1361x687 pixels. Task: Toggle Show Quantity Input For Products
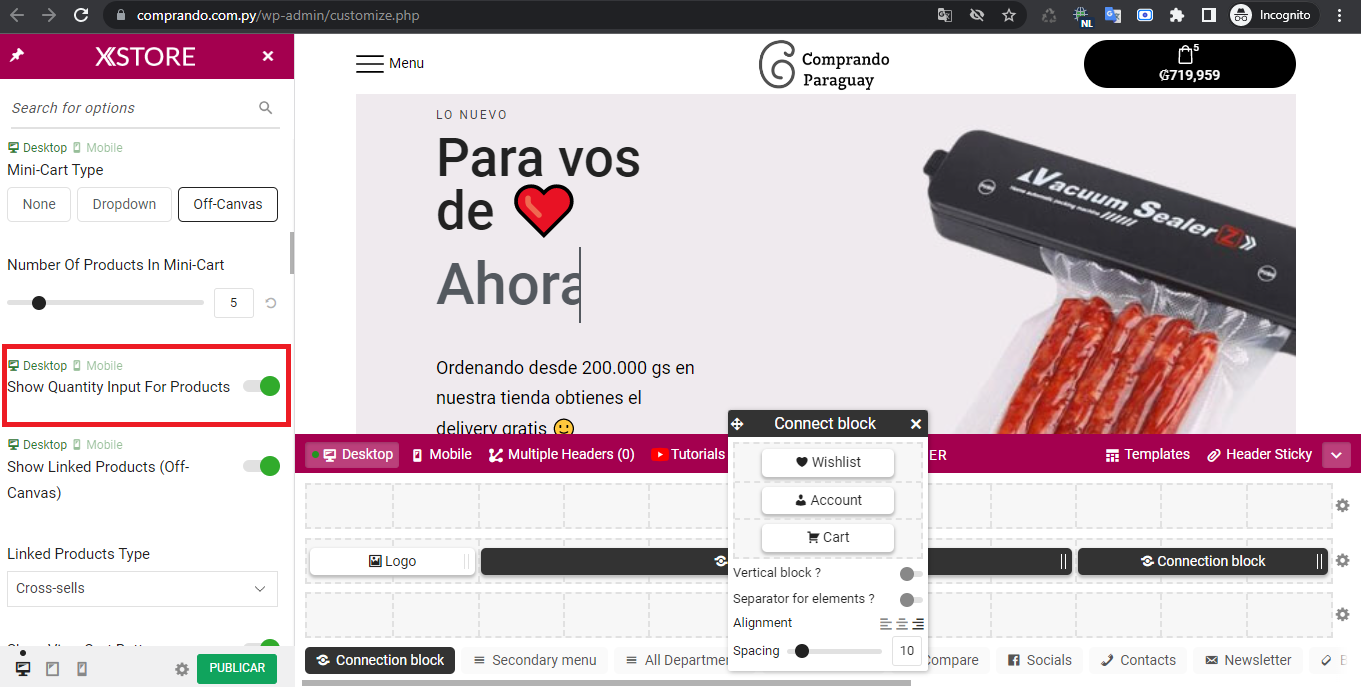[x=262, y=386]
